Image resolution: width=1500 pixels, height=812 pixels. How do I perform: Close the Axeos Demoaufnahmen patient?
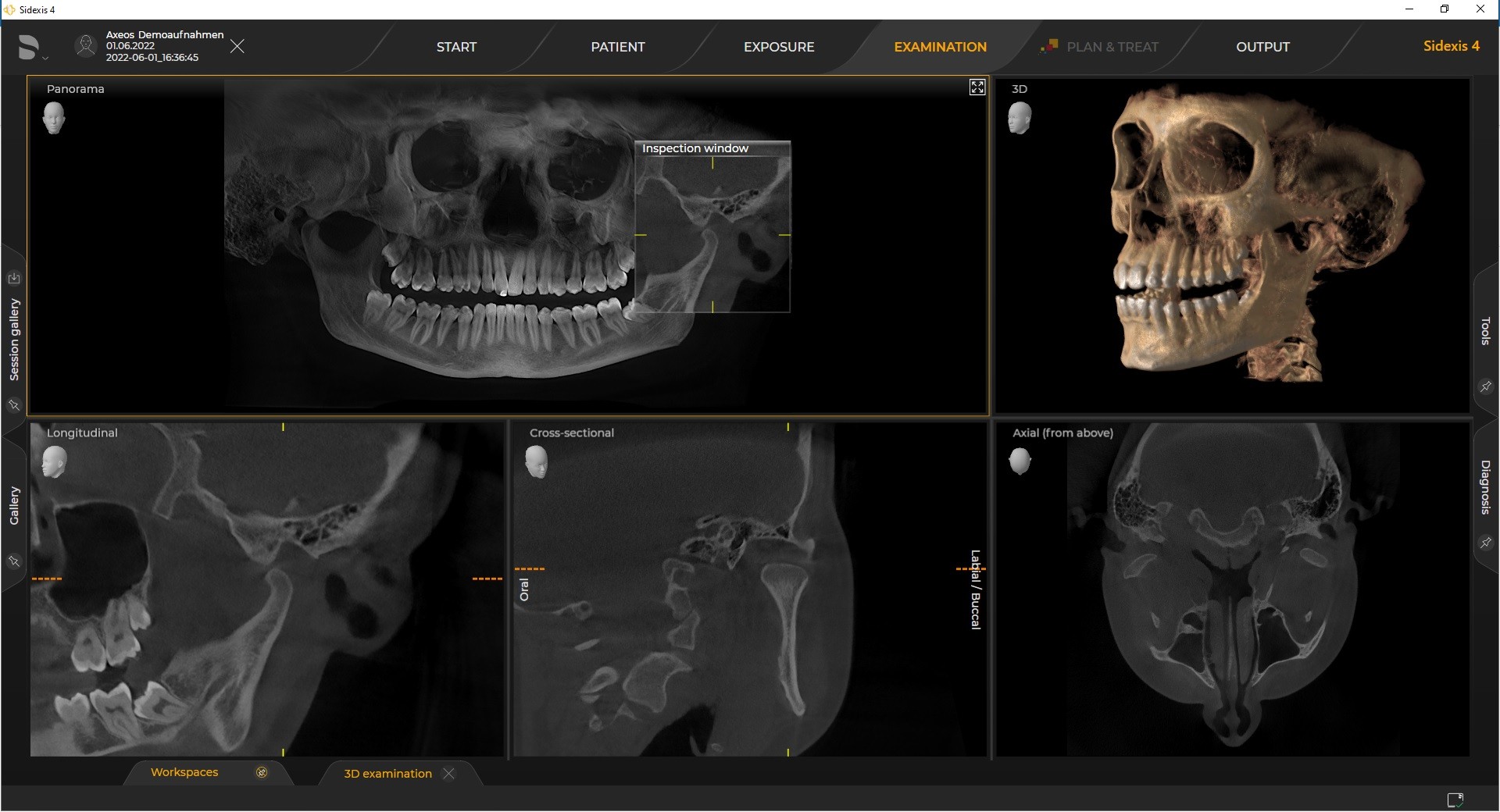pos(237,47)
